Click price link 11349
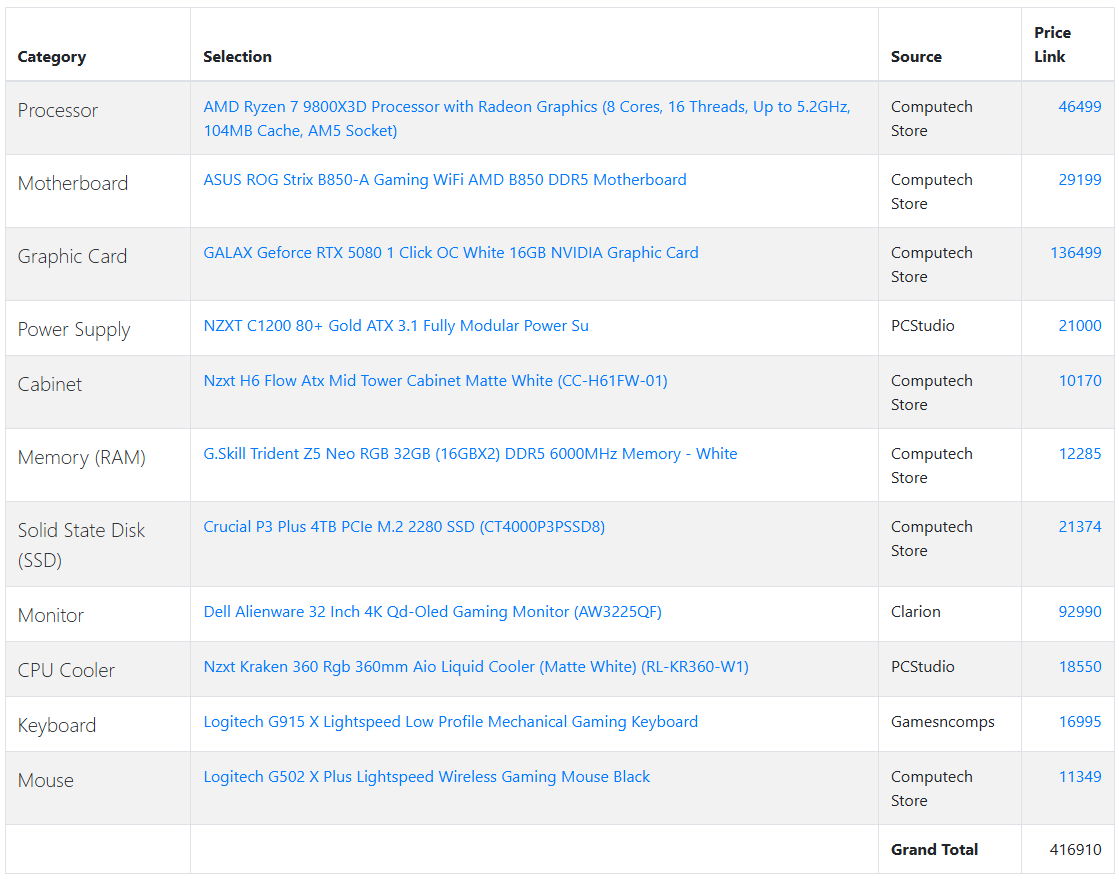The width and height of the screenshot is (1119, 879). (x=1080, y=776)
